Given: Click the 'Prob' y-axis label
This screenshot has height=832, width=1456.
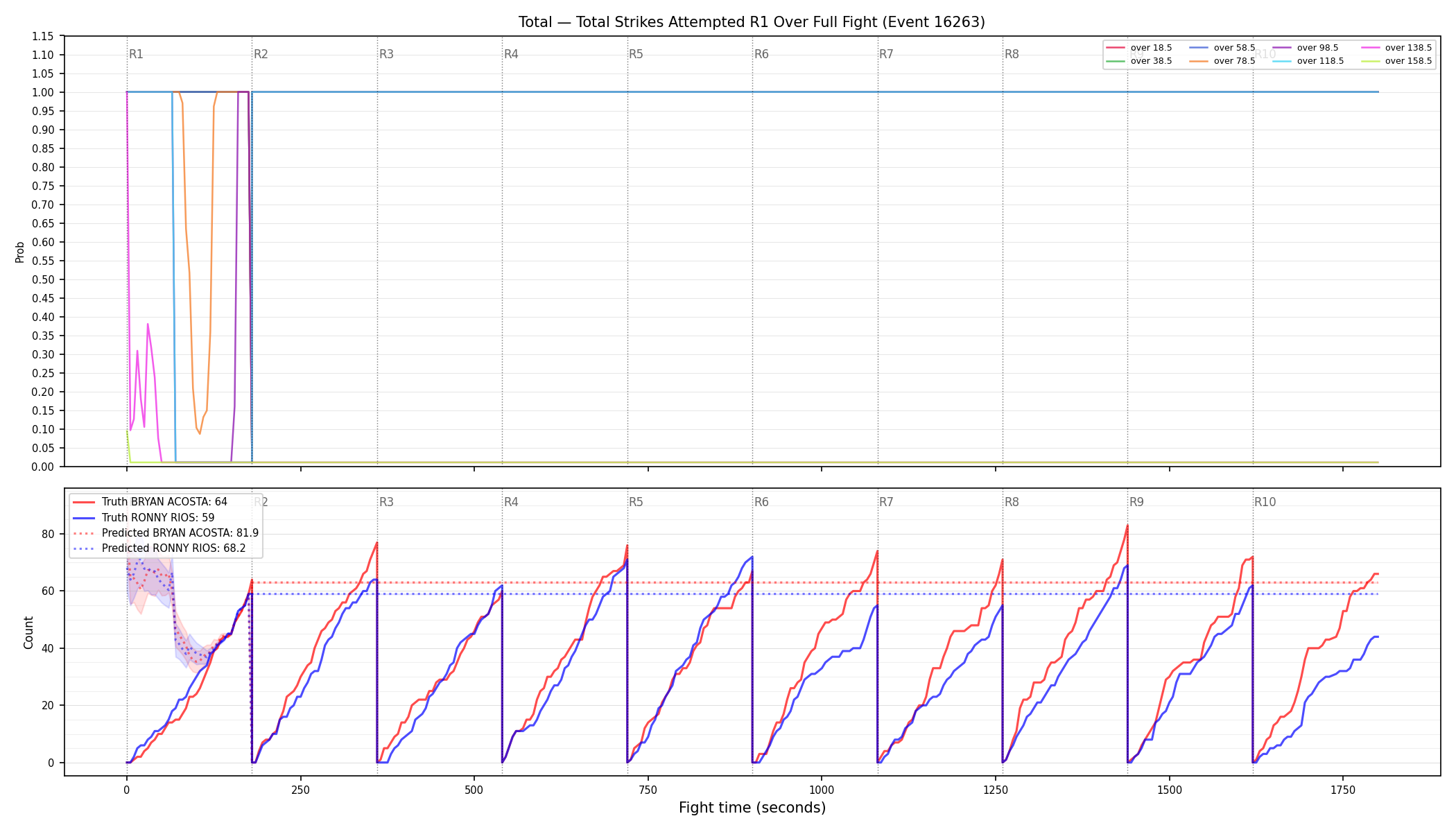Looking at the screenshot, I should point(20,252).
